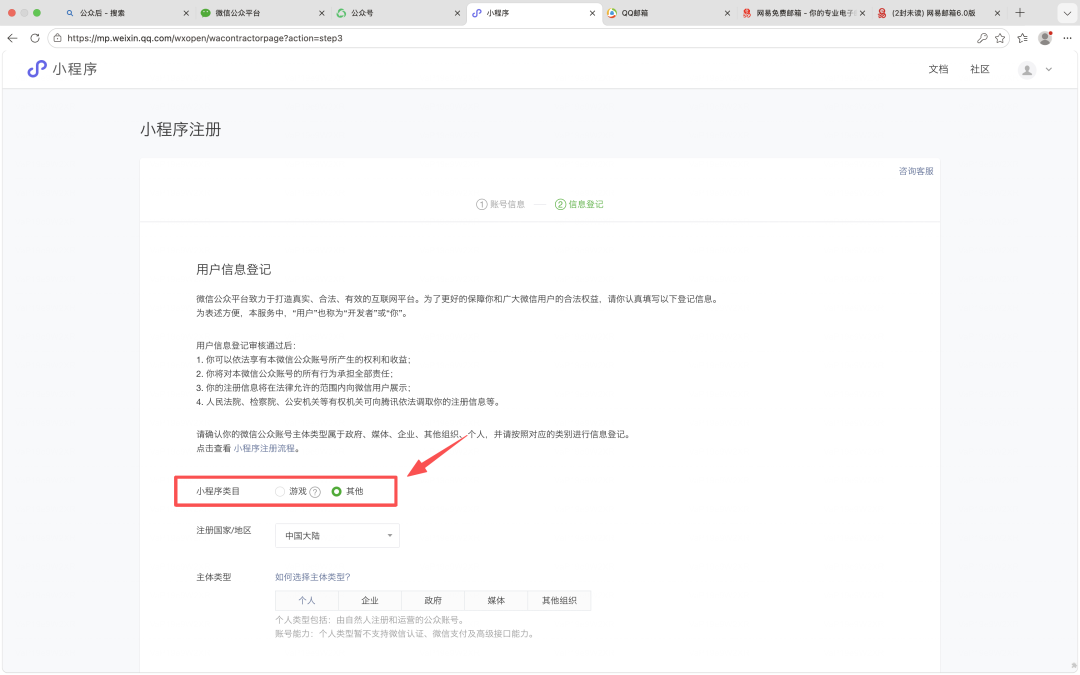Viewport: 1080px width, 675px height.
Task: Select the 其他 radio button
Action: pyautogui.click(x=336, y=491)
